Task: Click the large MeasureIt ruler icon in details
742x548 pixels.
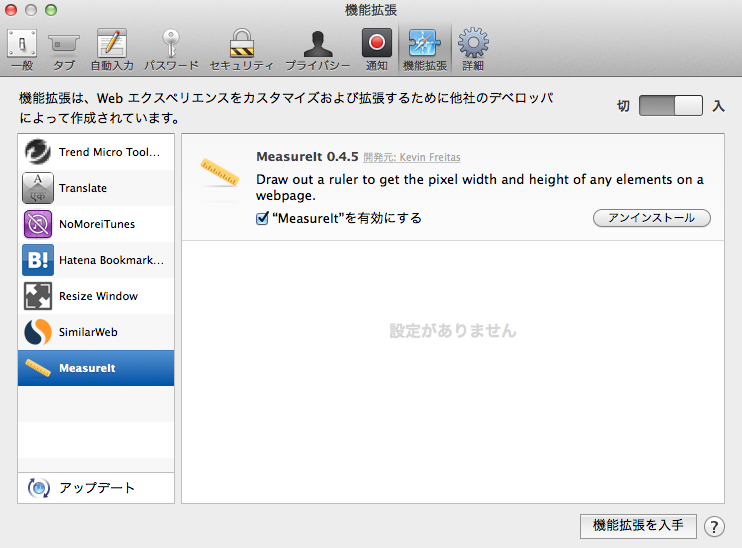Action: tap(220, 173)
